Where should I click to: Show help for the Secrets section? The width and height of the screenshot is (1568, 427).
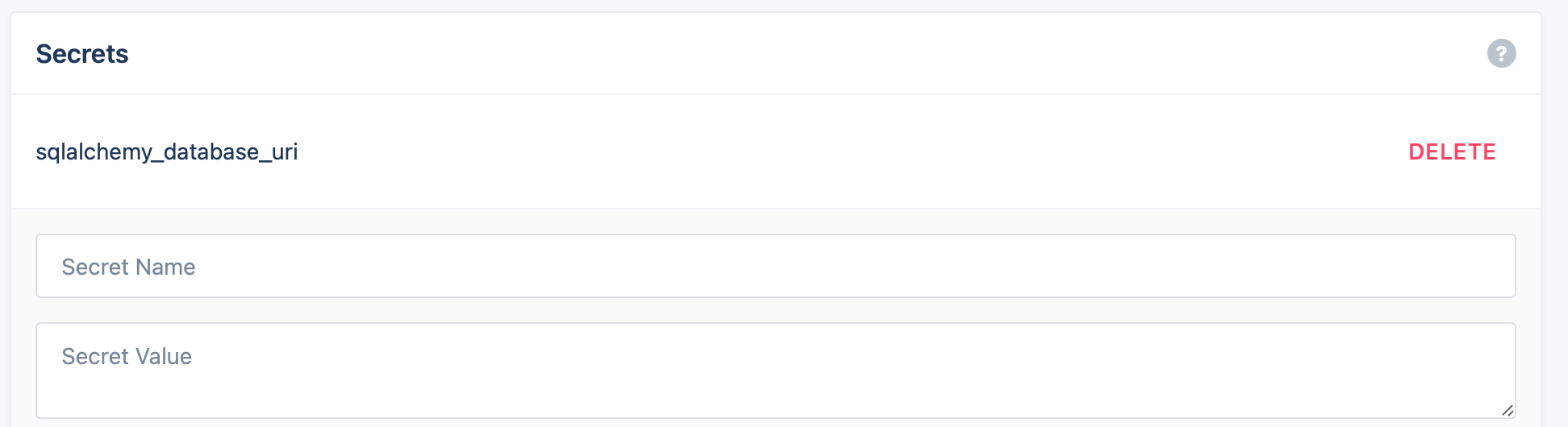(1501, 53)
